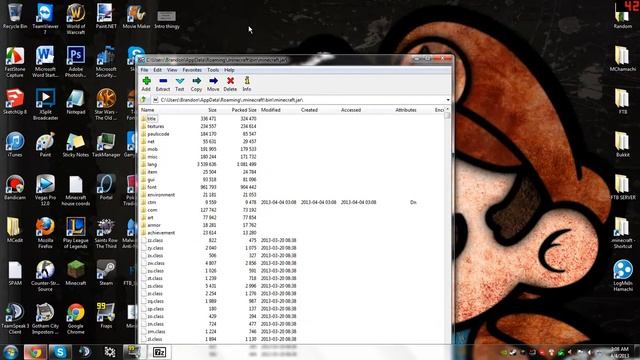640x360 pixels.
Task: Select the TeamViewer 7 desktop shortcut
Action: 45,18
